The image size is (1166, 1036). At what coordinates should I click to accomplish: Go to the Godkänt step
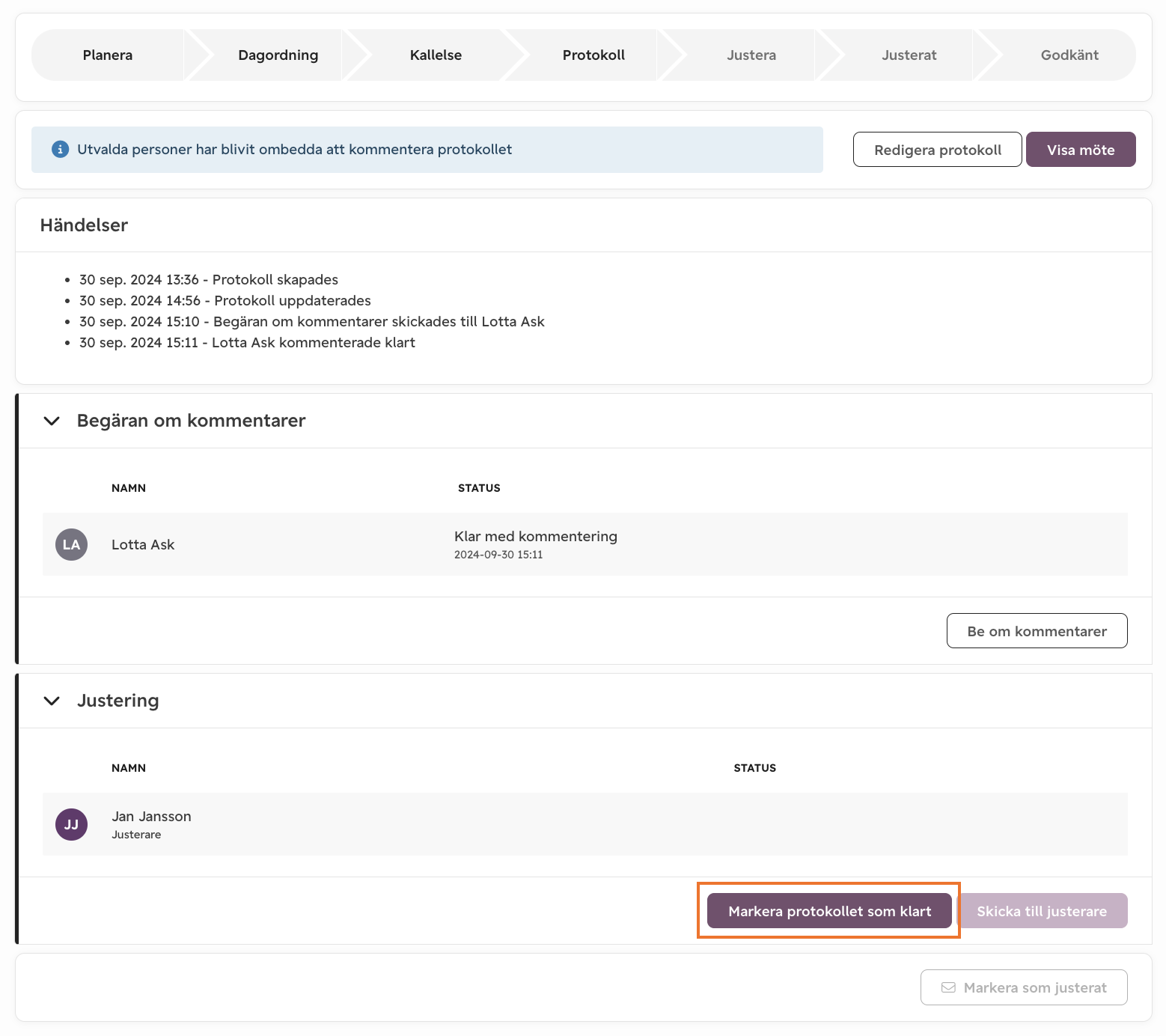pos(1069,55)
